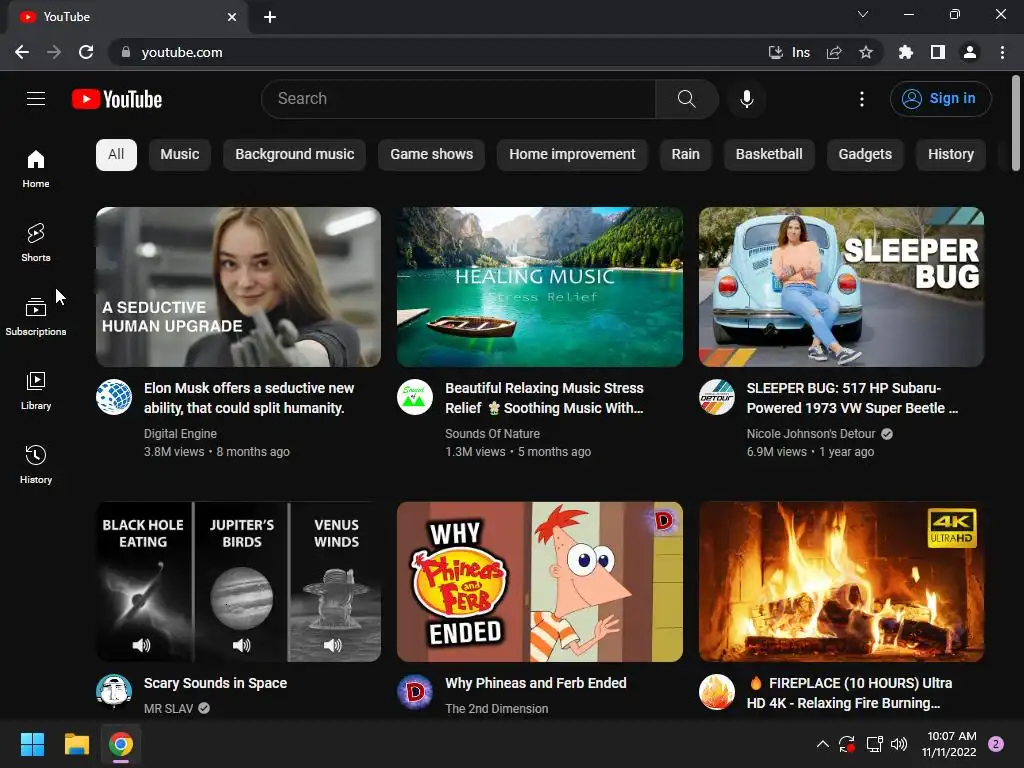Select the Background music chip
1024x768 pixels.
[x=295, y=155]
